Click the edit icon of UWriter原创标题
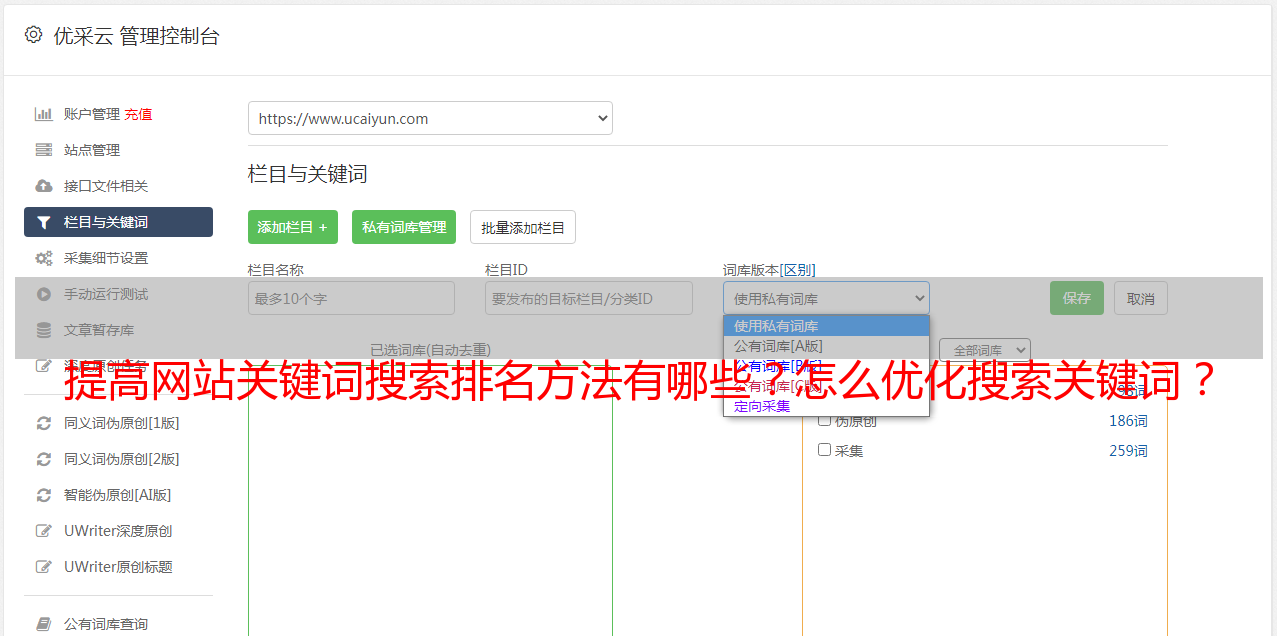 [44, 567]
